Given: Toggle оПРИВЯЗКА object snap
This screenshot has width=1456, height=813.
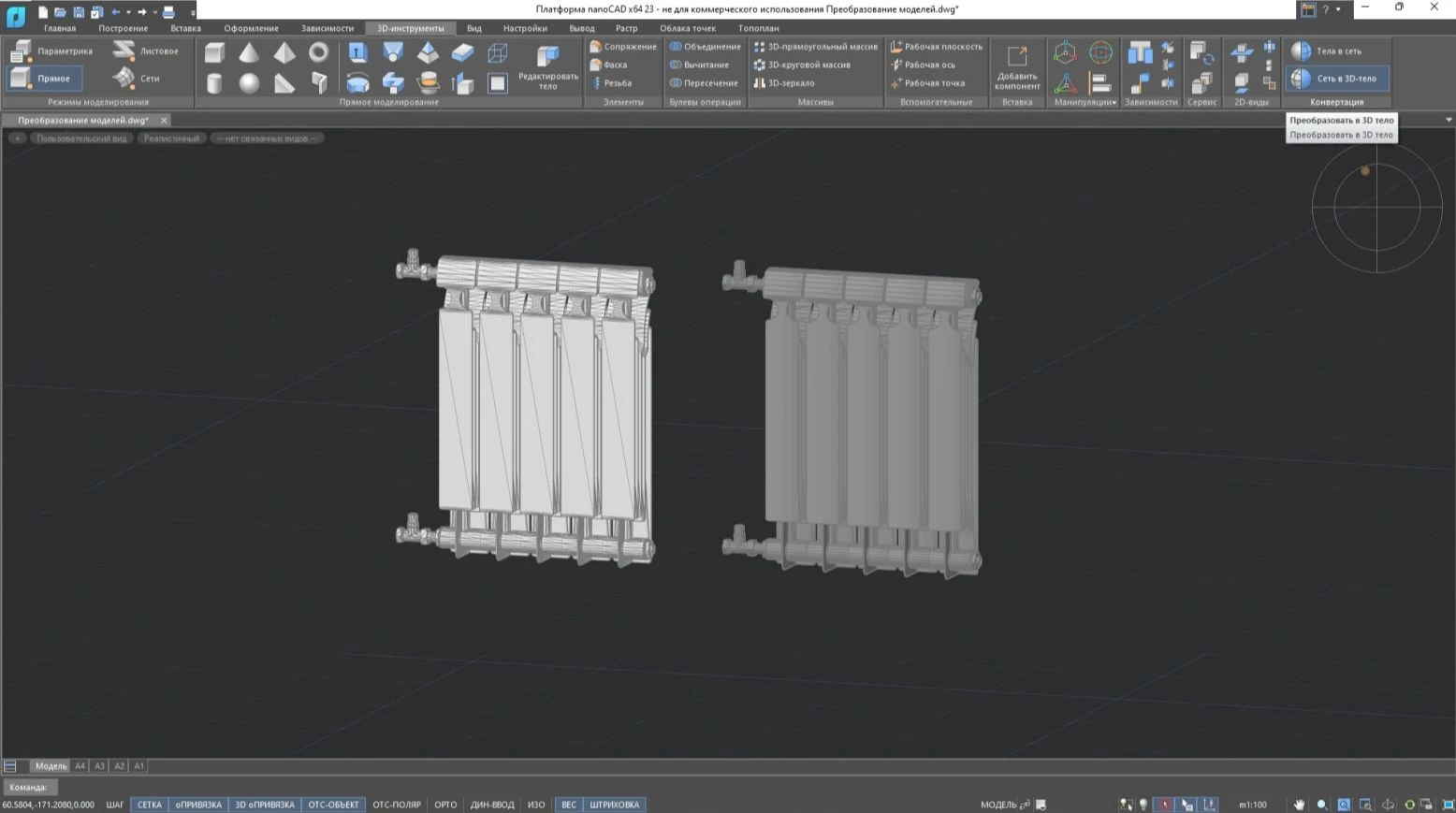Looking at the screenshot, I should (198, 805).
